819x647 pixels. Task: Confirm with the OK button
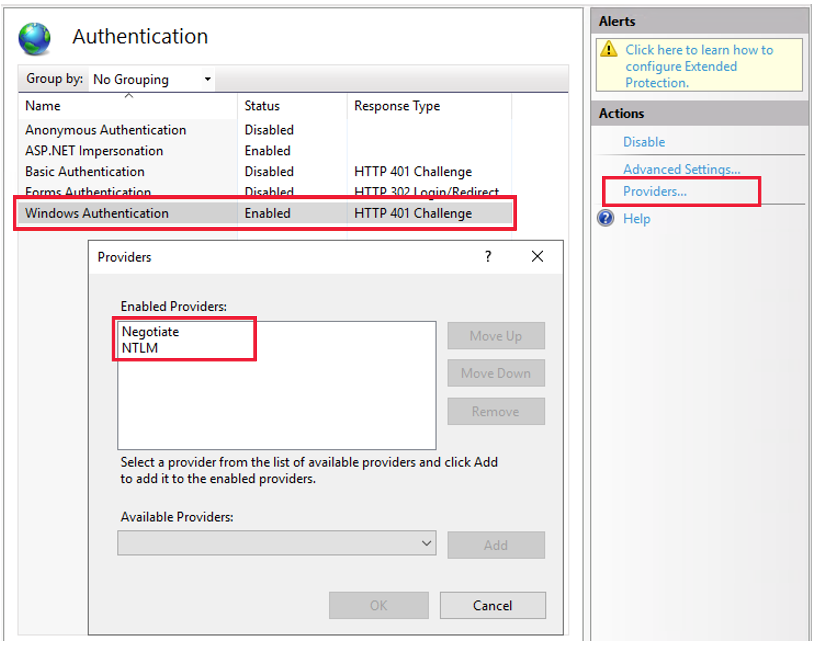click(x=378, y=605)
